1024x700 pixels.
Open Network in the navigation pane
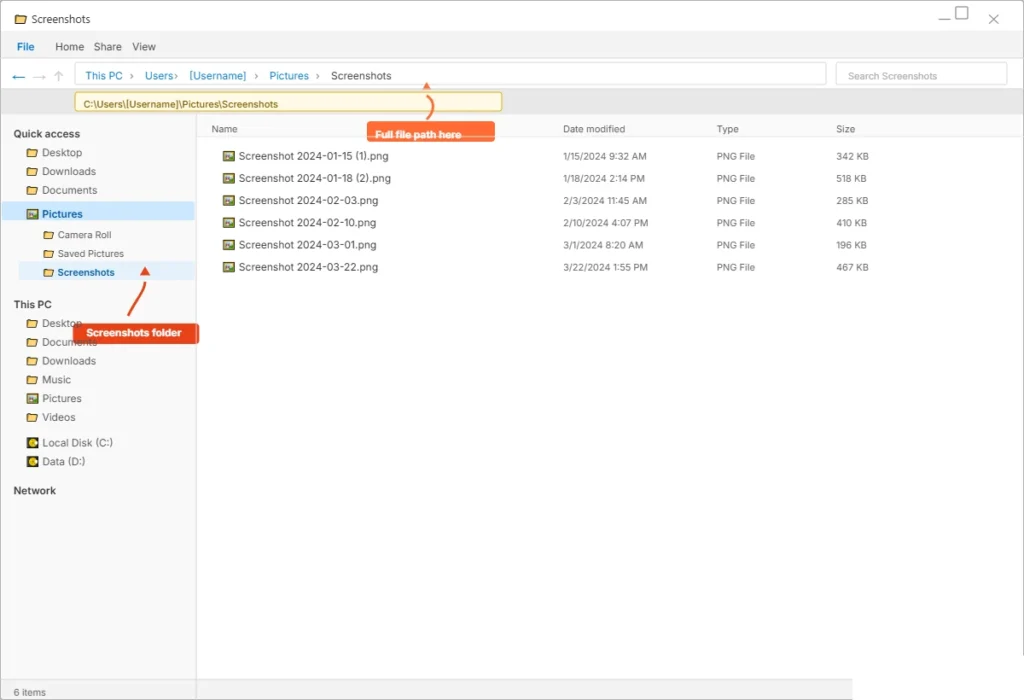35,491
